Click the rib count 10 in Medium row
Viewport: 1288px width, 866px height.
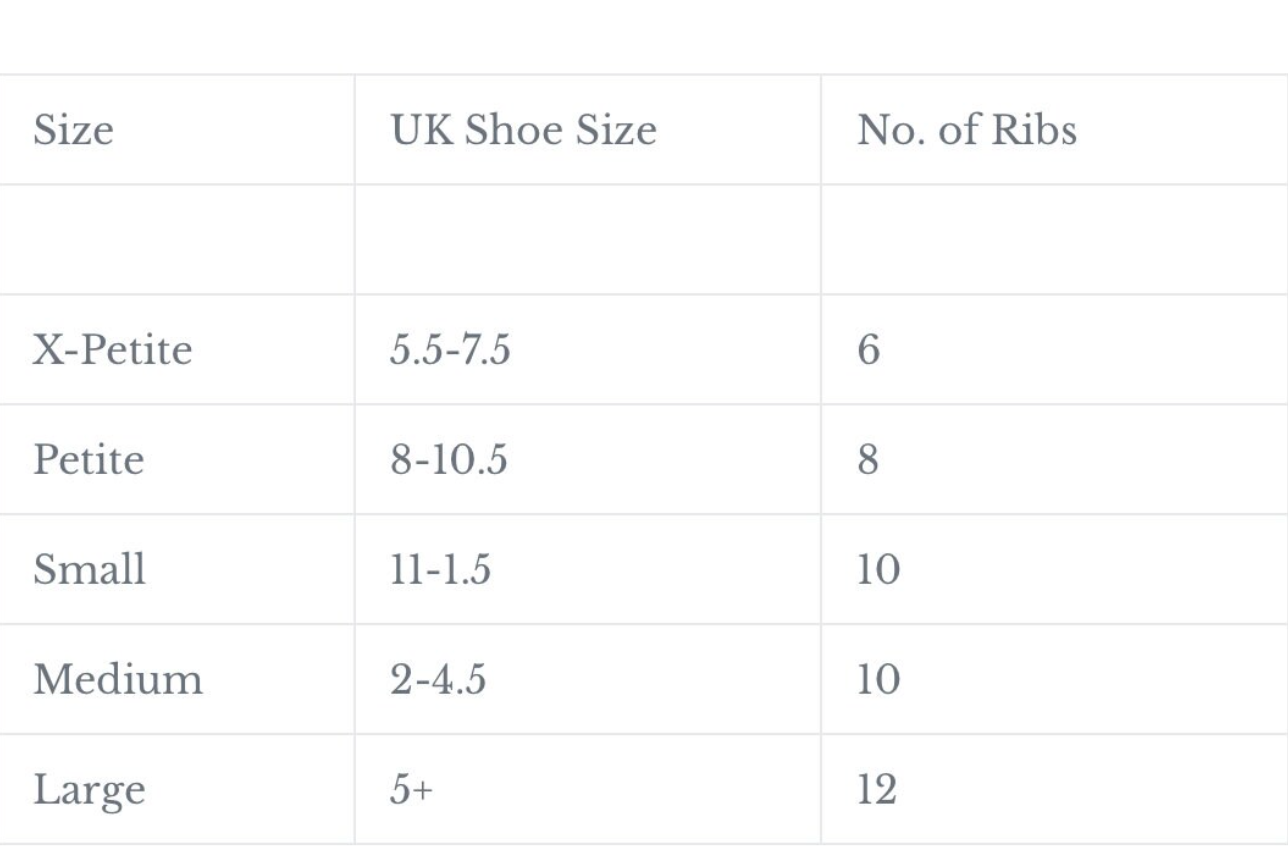tap(1054, 680)
